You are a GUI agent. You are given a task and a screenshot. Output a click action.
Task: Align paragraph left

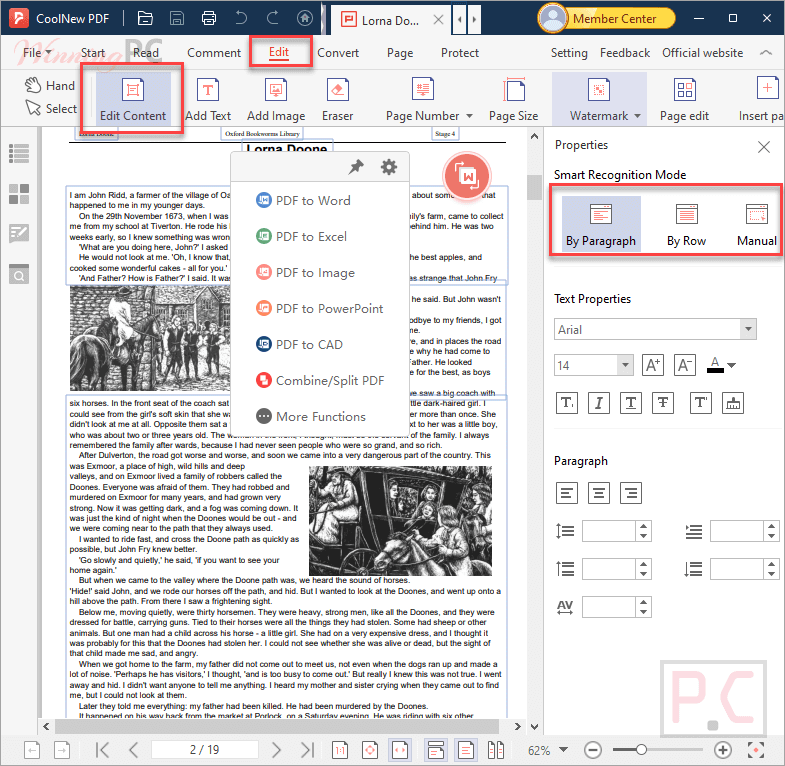click(567, 493)
